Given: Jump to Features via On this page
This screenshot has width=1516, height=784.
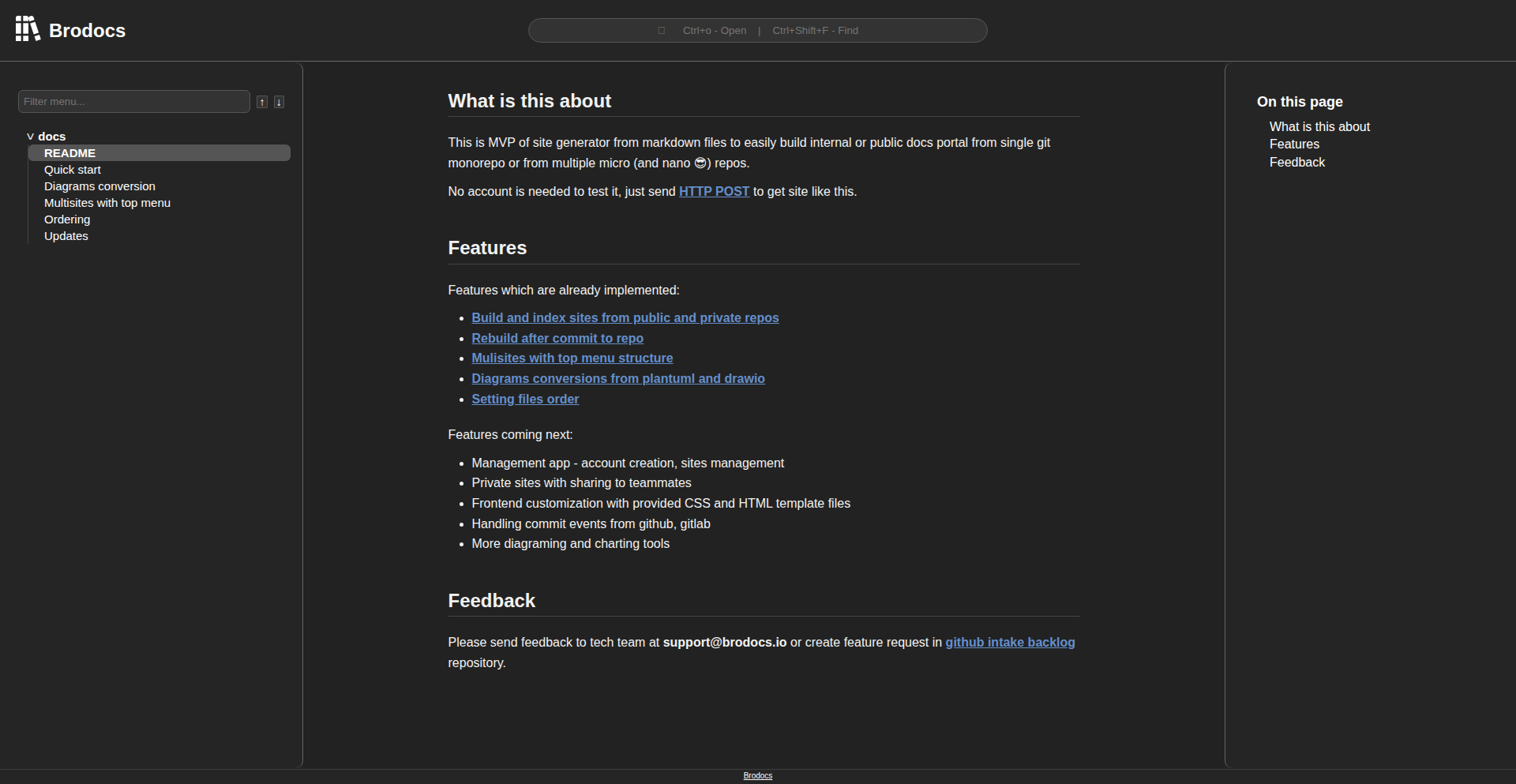Looking at the screenshot, I should [1294, 144].
